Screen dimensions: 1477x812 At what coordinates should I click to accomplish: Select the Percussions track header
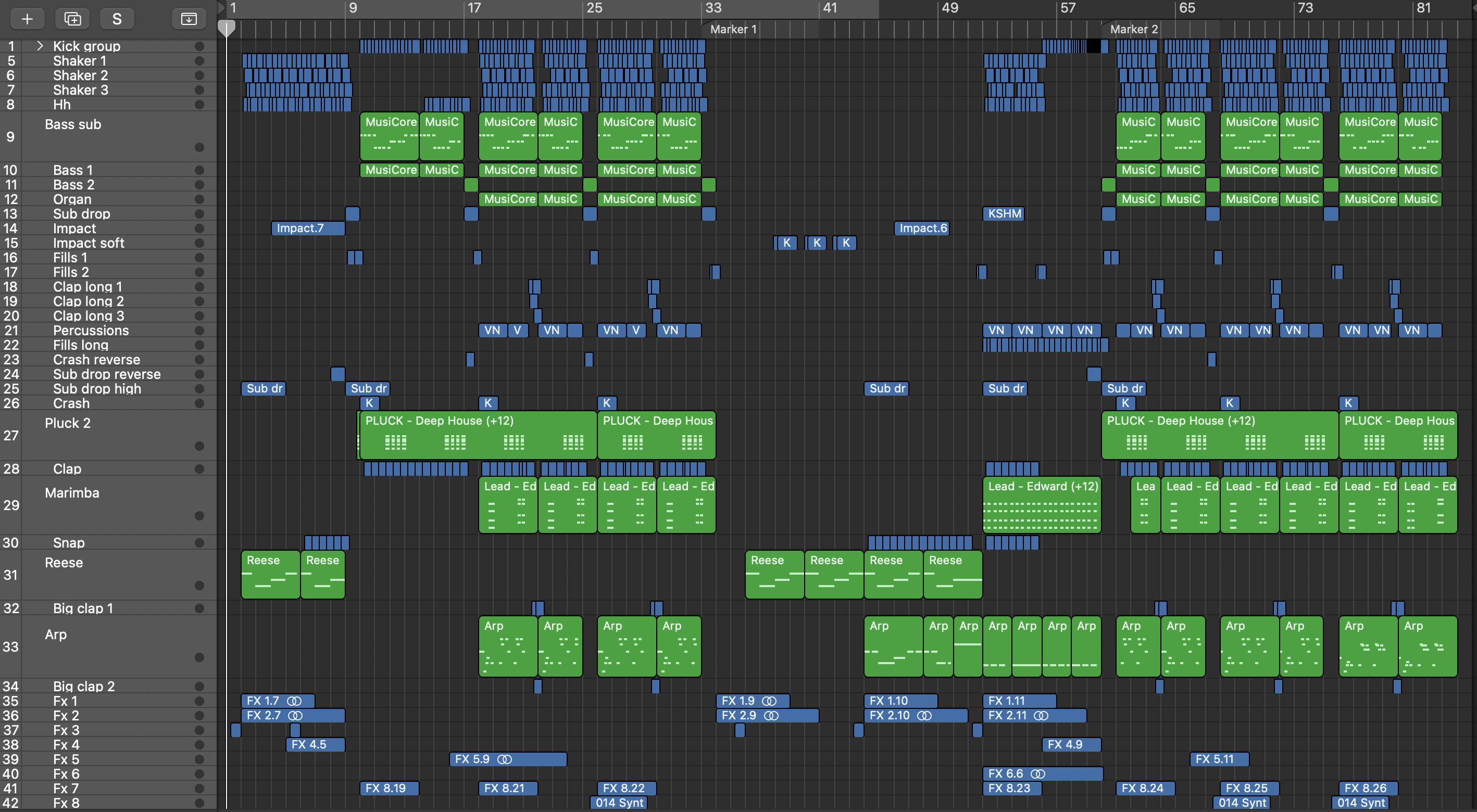[109, 330]
